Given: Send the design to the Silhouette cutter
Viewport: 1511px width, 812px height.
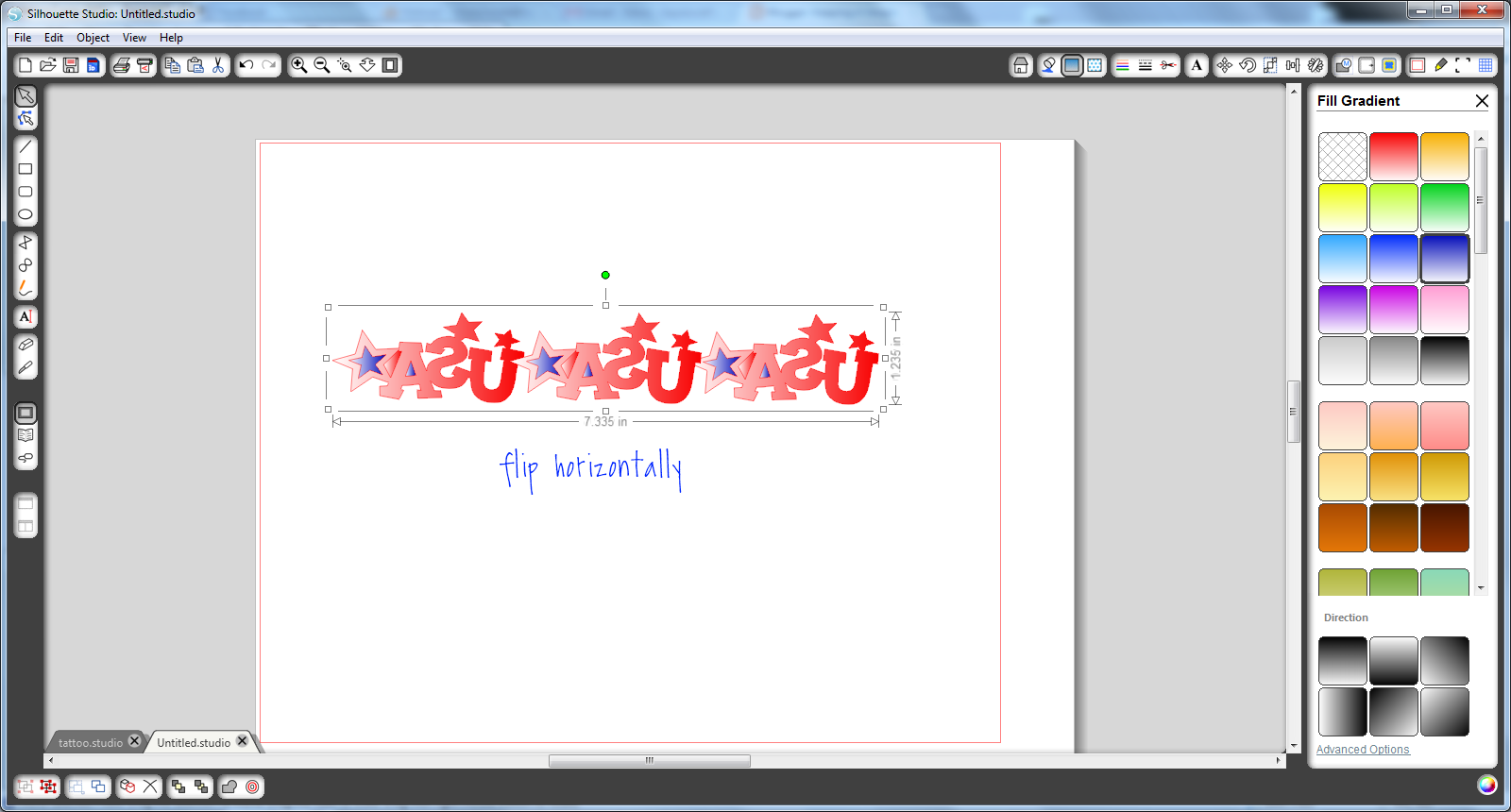Looking at the screenshot, I should point(144,65).
